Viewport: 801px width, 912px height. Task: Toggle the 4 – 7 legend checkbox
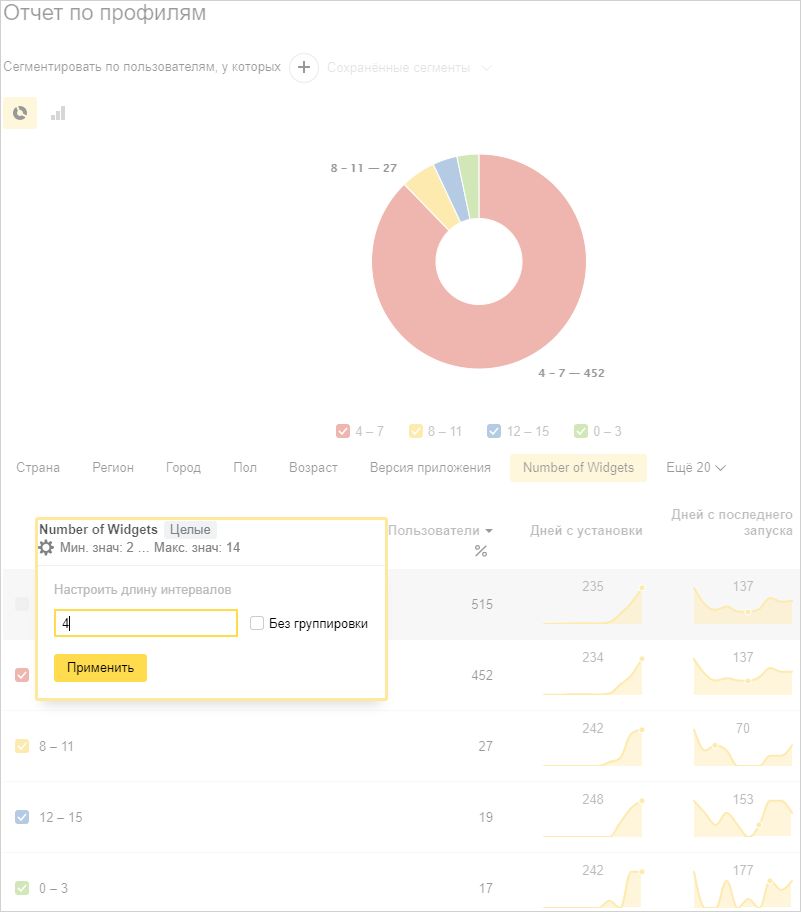(x=343, y=431)
